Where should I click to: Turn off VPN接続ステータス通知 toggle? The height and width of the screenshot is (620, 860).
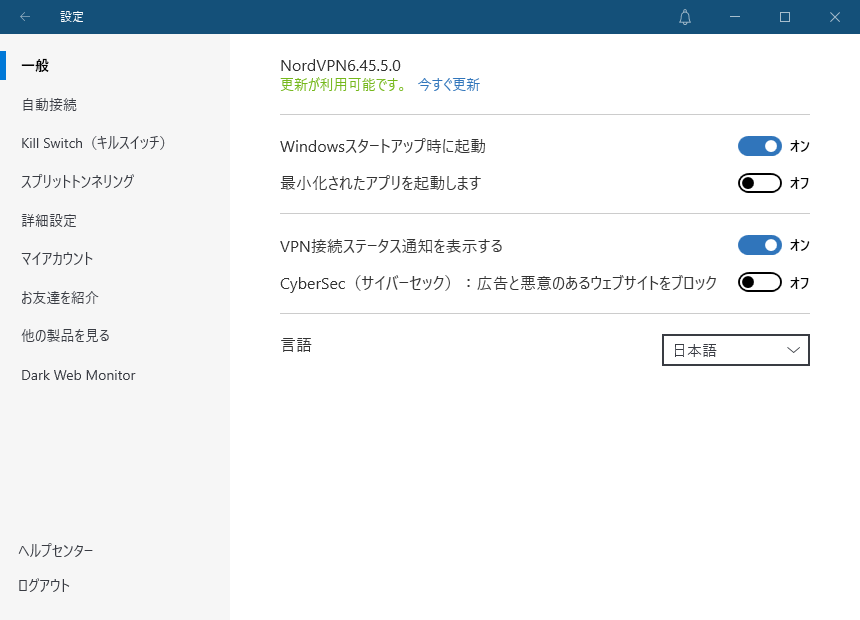(760, 245)
